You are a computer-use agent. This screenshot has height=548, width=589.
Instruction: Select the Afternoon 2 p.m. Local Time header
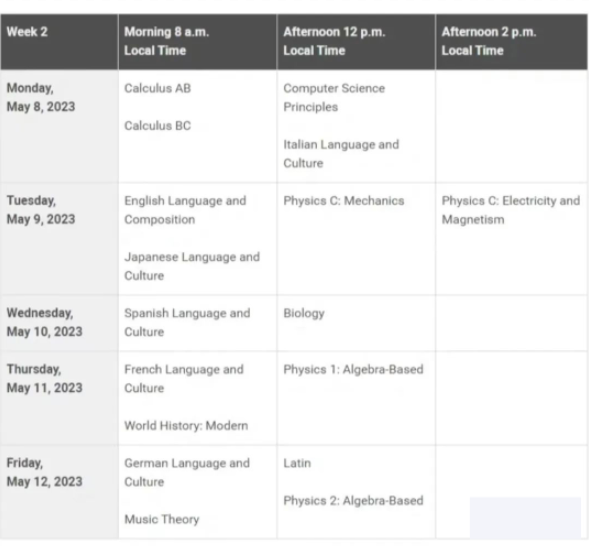point(489,41)
